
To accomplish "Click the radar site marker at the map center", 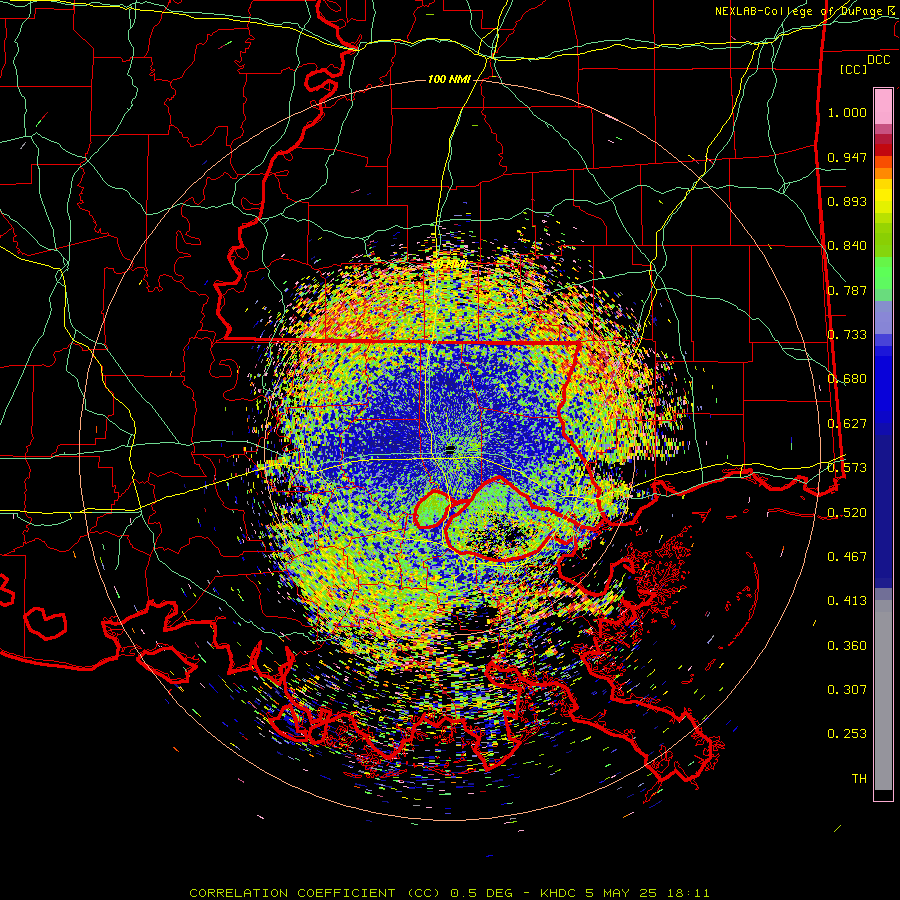I will click(x=450, y=449).
